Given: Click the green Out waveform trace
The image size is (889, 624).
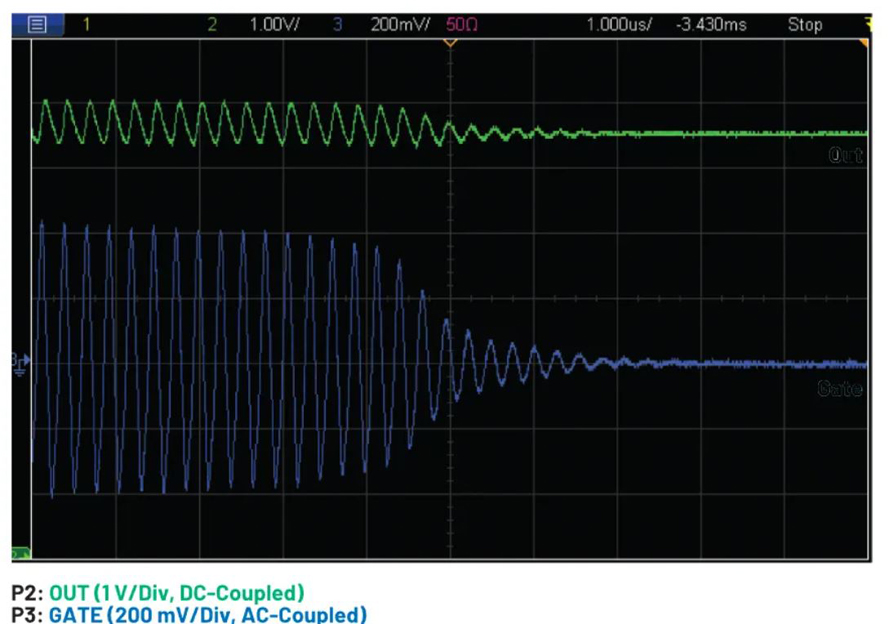Looking at the screenshot, I should 700,133.
